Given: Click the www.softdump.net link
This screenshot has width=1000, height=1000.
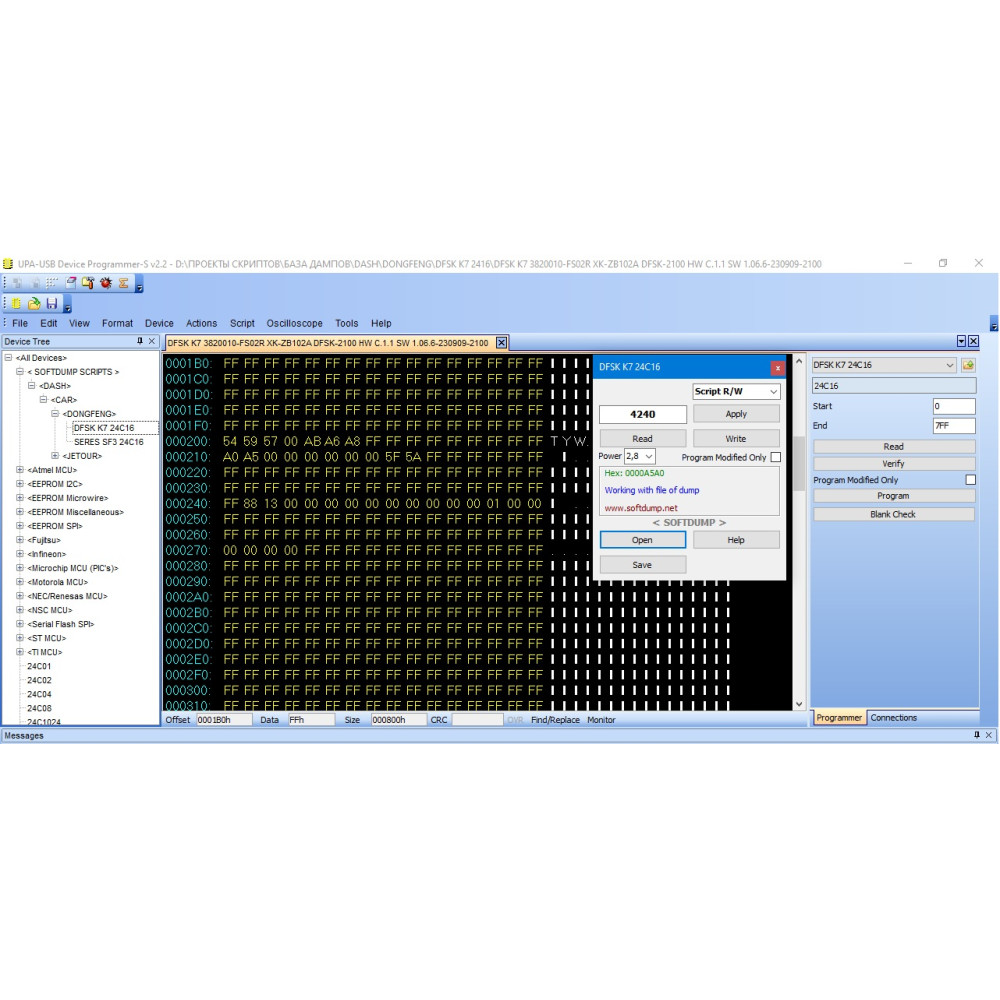Looking at the screenshot, I should pyautogui.click(x=641, y=508).
